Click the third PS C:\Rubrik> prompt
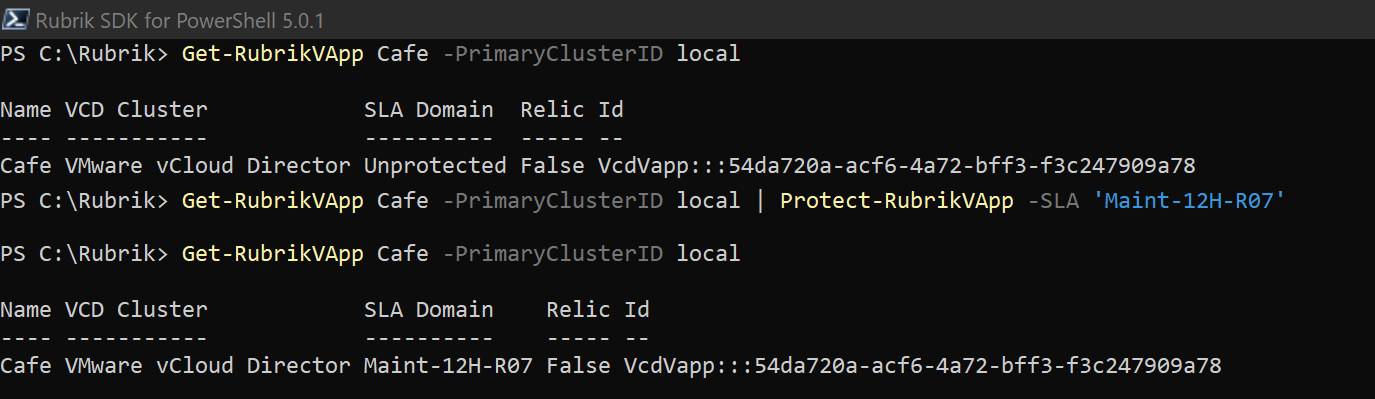 pyautogui.click(x=85, y=254)
